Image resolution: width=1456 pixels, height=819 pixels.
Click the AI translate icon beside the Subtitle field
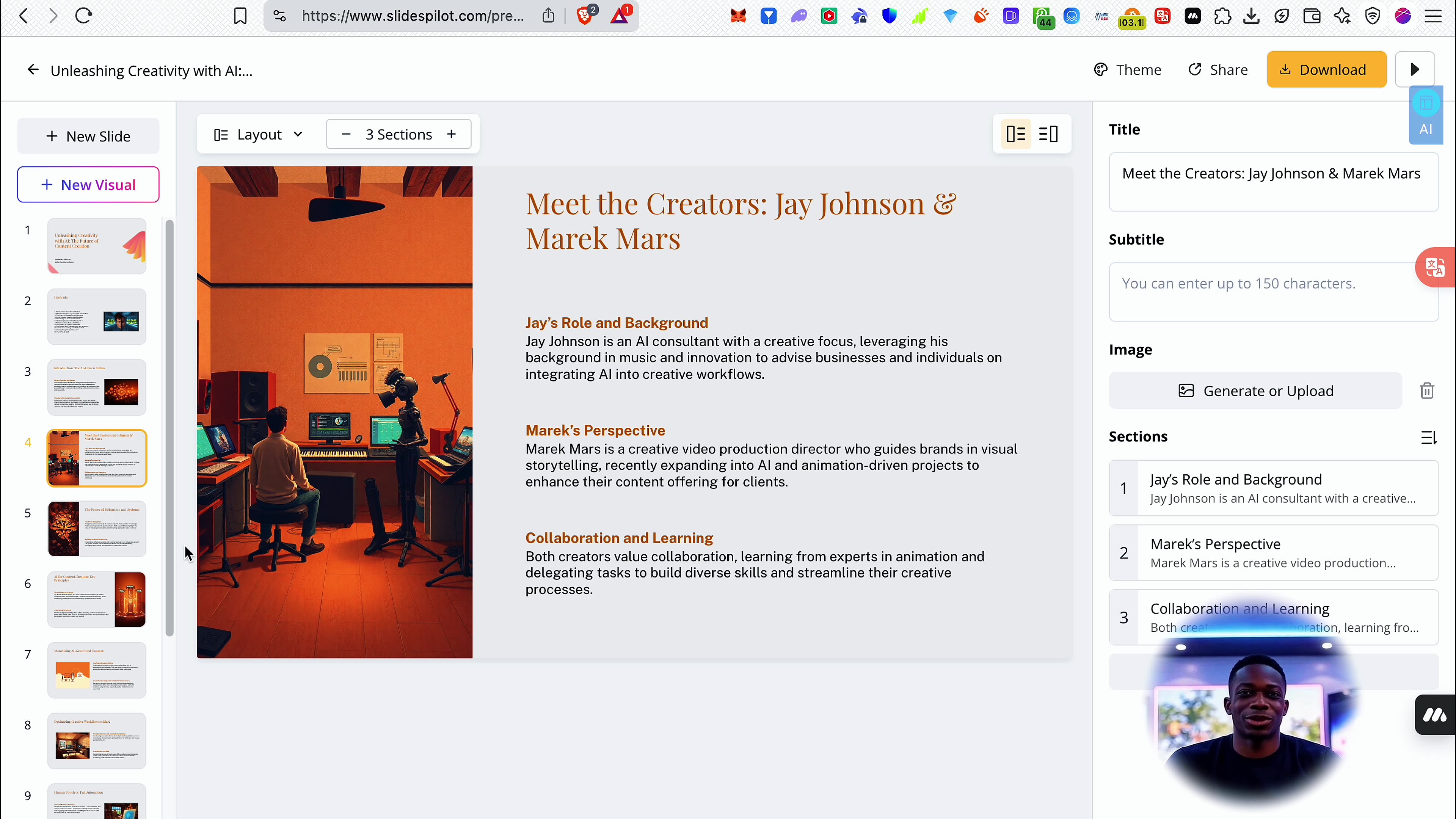pos(1435,267)
